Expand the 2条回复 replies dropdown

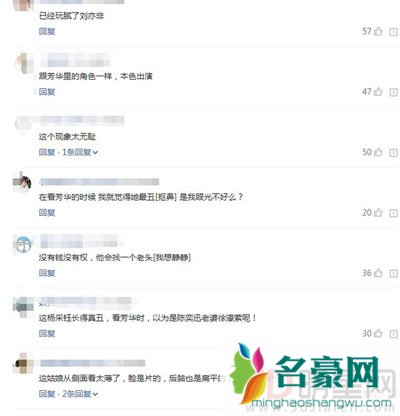click(x=80, y=394)
